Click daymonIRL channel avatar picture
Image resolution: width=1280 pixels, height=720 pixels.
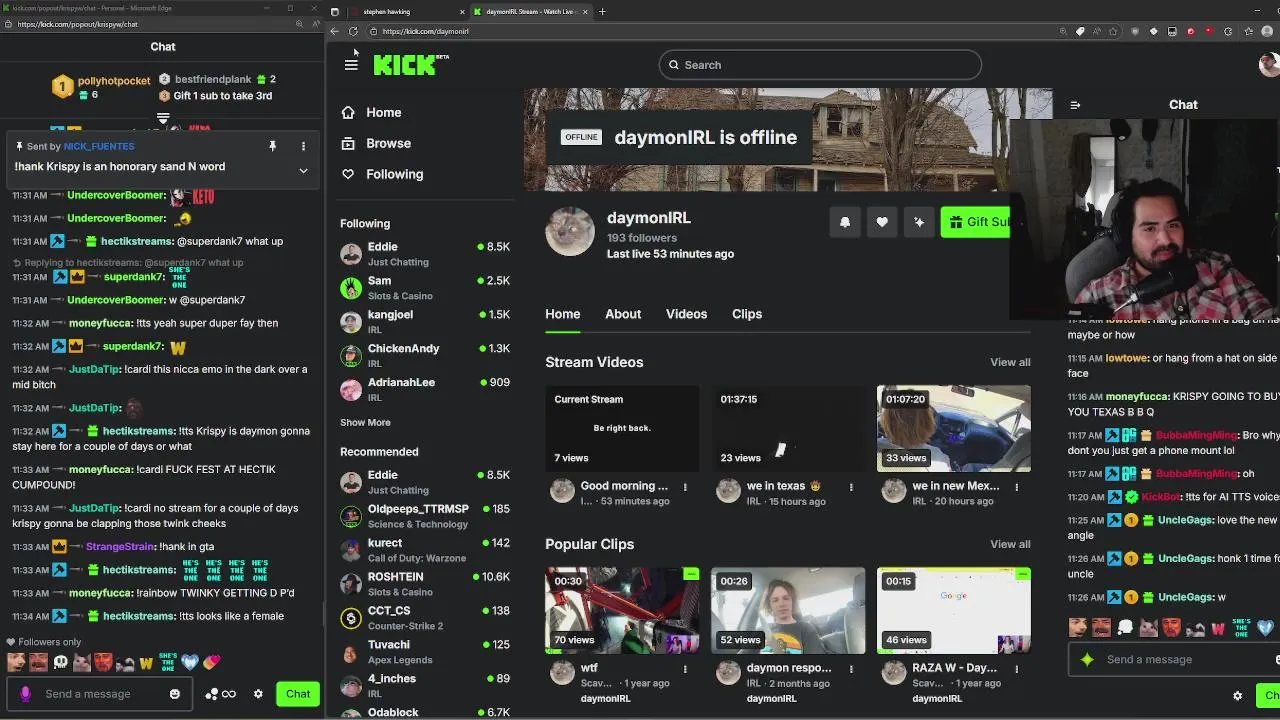(570, 233)
